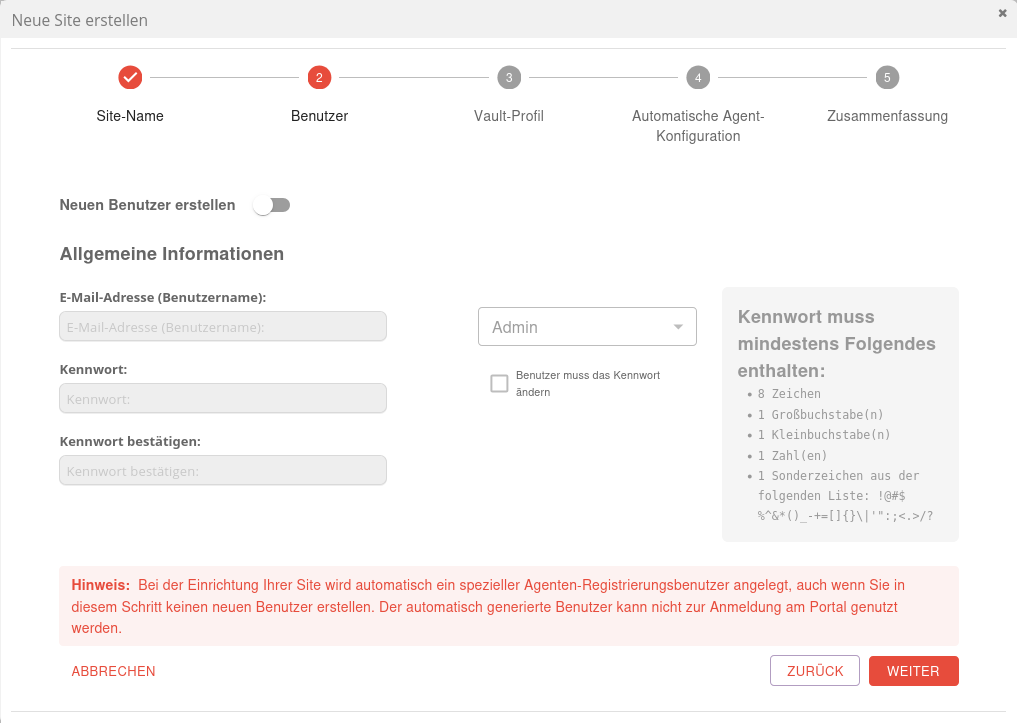Select the Site-Name step label
1017x723 pixels.
coord(130,116)
